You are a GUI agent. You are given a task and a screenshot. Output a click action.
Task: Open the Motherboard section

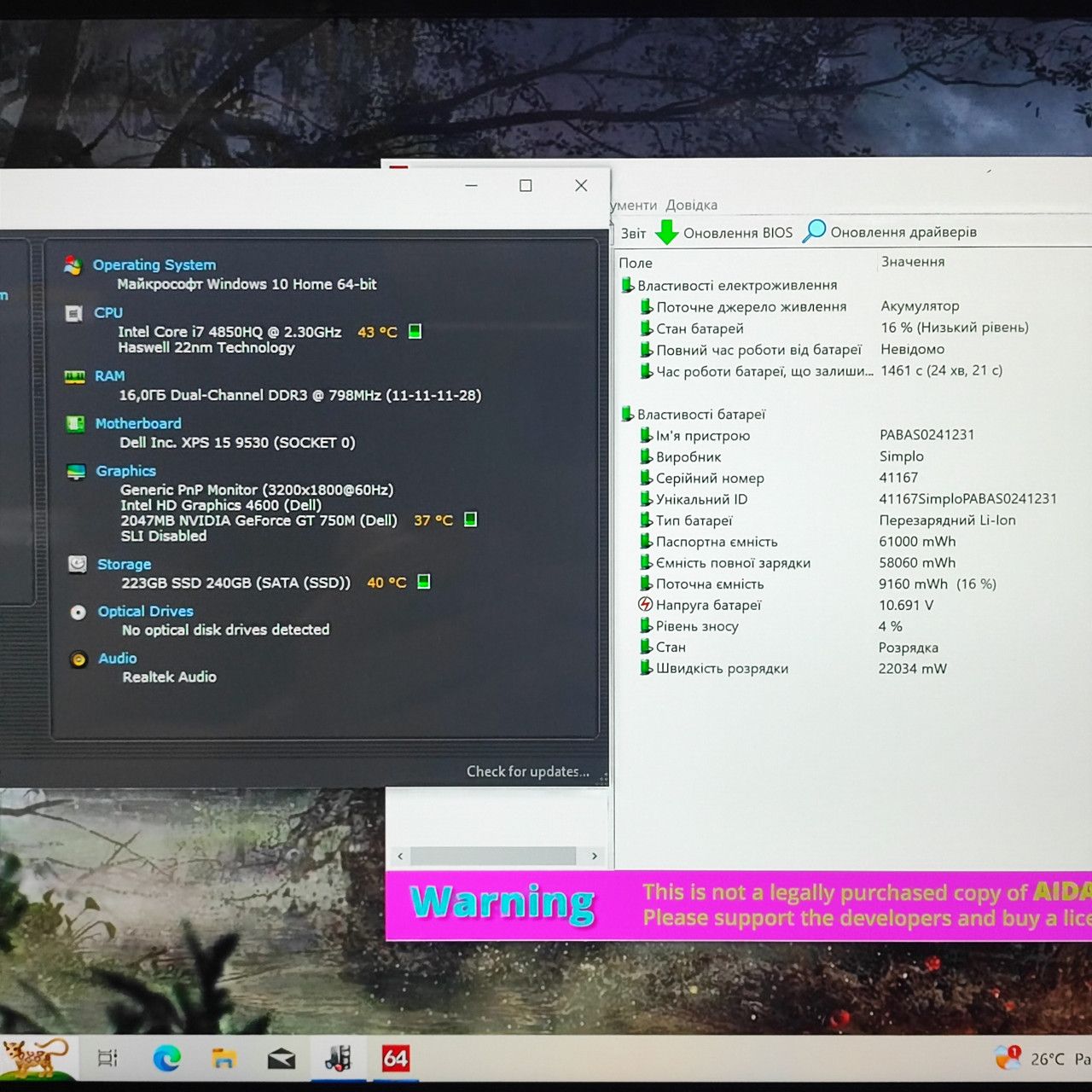(138, 423)
